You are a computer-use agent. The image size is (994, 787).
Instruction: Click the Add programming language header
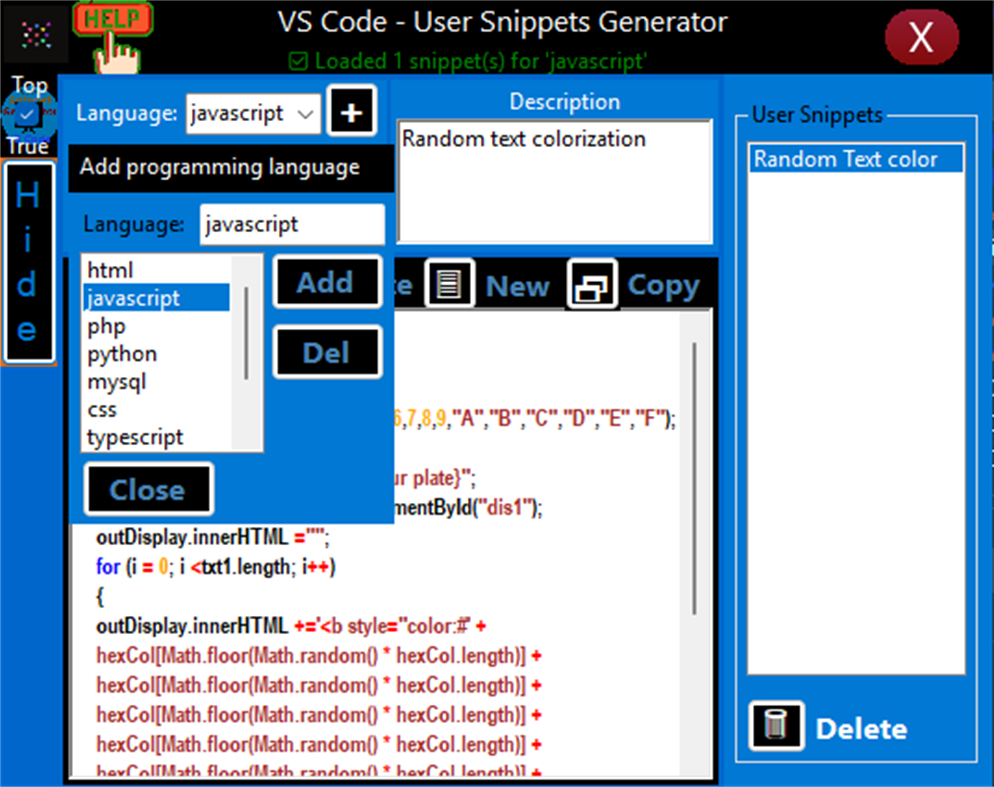pos(231,167)
